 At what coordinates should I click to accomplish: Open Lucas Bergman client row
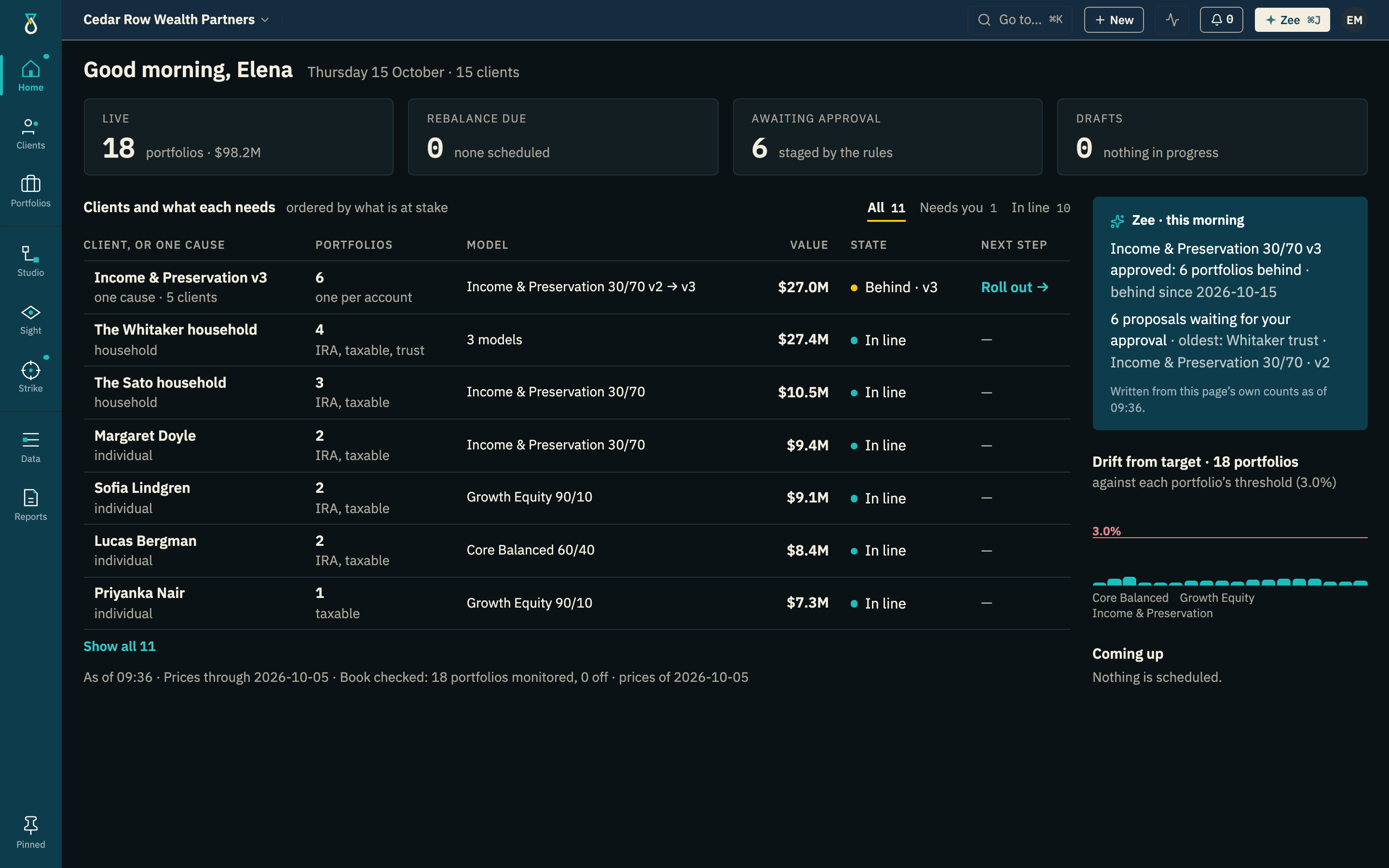pos(577,551)
